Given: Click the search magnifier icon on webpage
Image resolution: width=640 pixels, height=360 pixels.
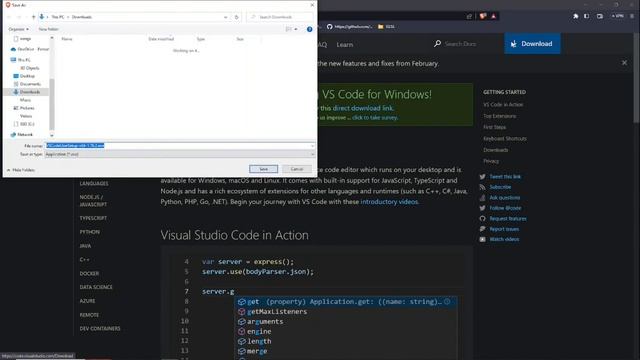Looking at the screenshot, I should pos(437,43).
